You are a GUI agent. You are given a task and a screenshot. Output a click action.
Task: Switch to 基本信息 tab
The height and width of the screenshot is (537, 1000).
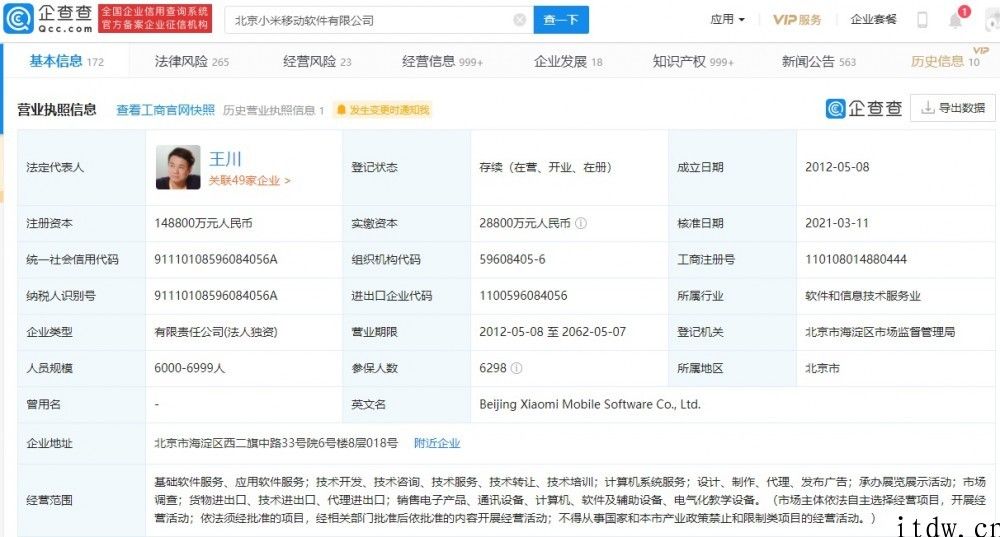coord(66,61)
